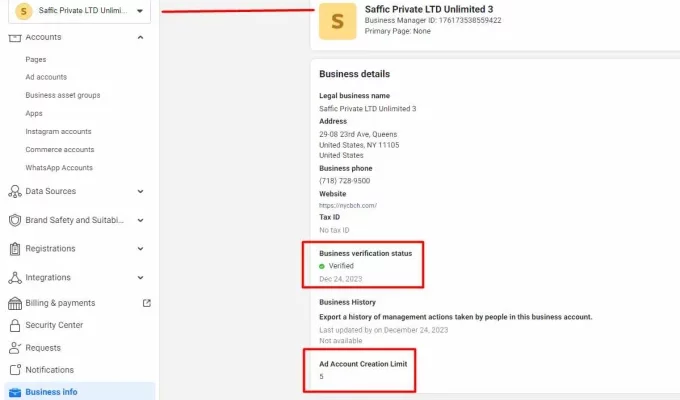Open Billing & payments external link icon
The height and width of the screenshot is (400, 680).
point(147,303)
